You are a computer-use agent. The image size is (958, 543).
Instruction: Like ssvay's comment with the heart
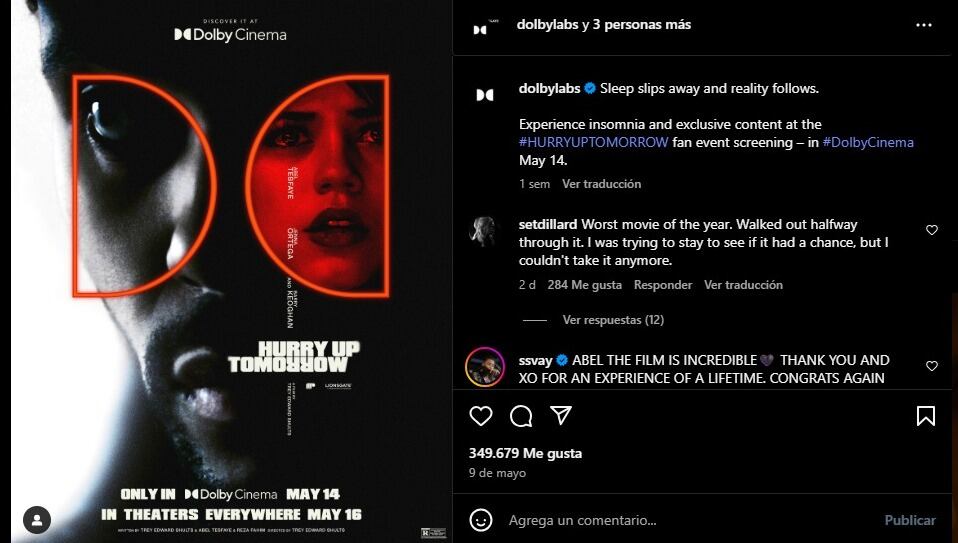pos(932,366)
